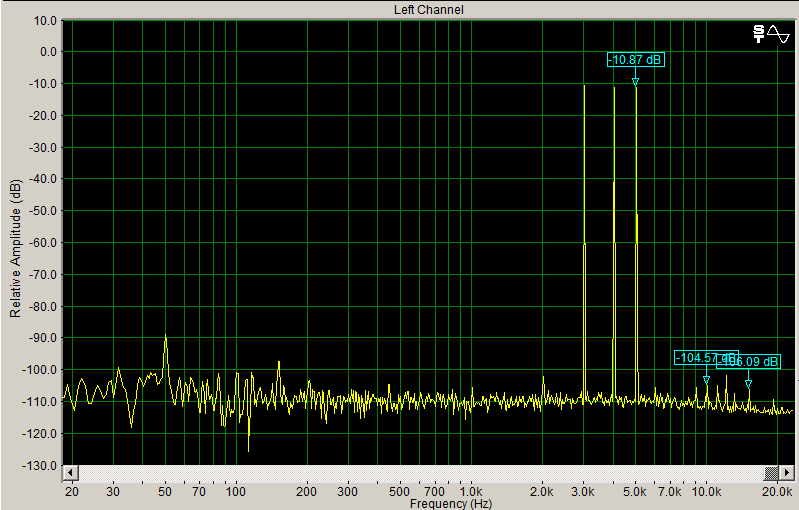Select the -10.87 dB marker label
Screen dimensions: 799x510
(636, 60)
